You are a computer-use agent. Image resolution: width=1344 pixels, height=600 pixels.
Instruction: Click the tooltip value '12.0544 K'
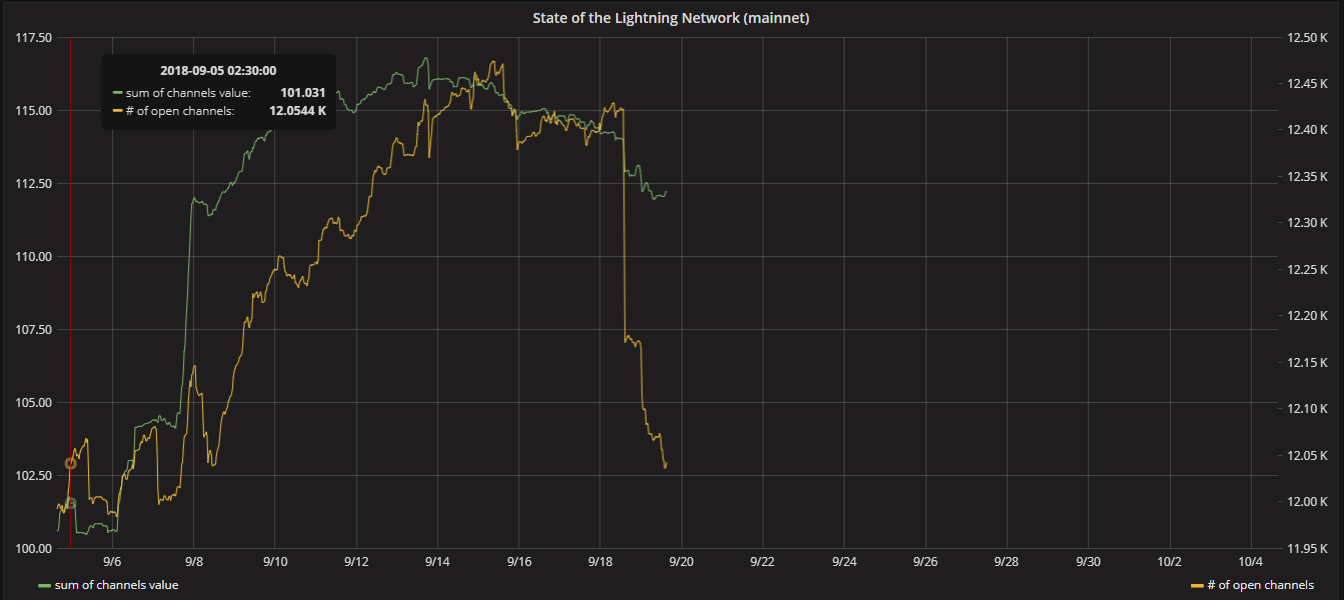tap(298, 111)
